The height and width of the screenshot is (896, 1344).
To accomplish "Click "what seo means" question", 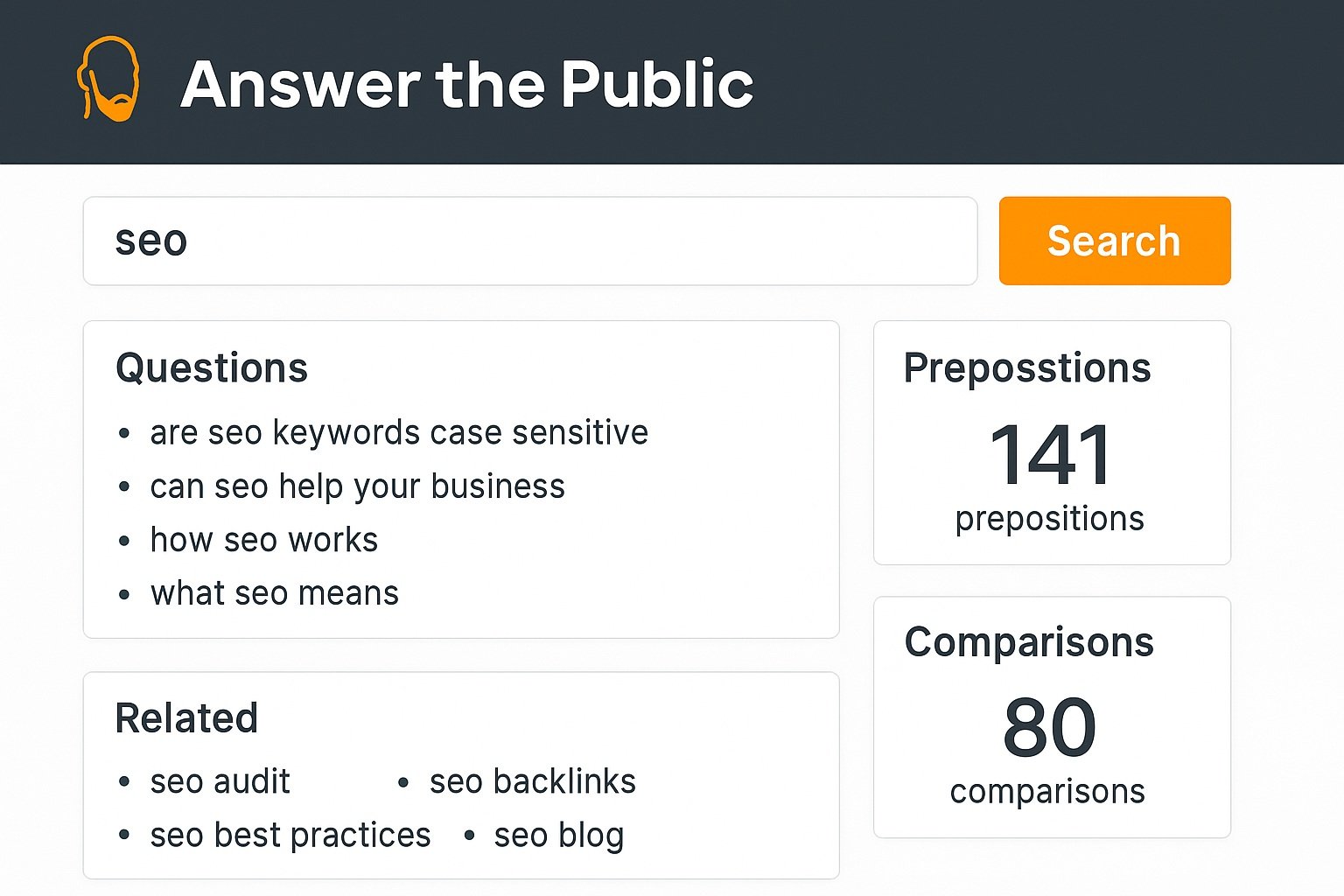I will click(x=274, y=593).
